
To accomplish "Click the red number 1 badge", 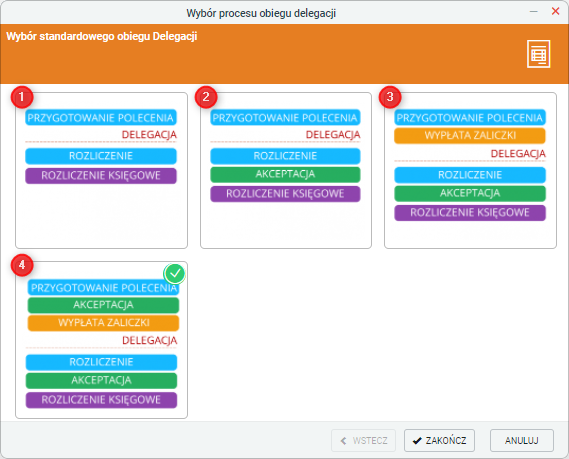I will [x=22, y=97].
